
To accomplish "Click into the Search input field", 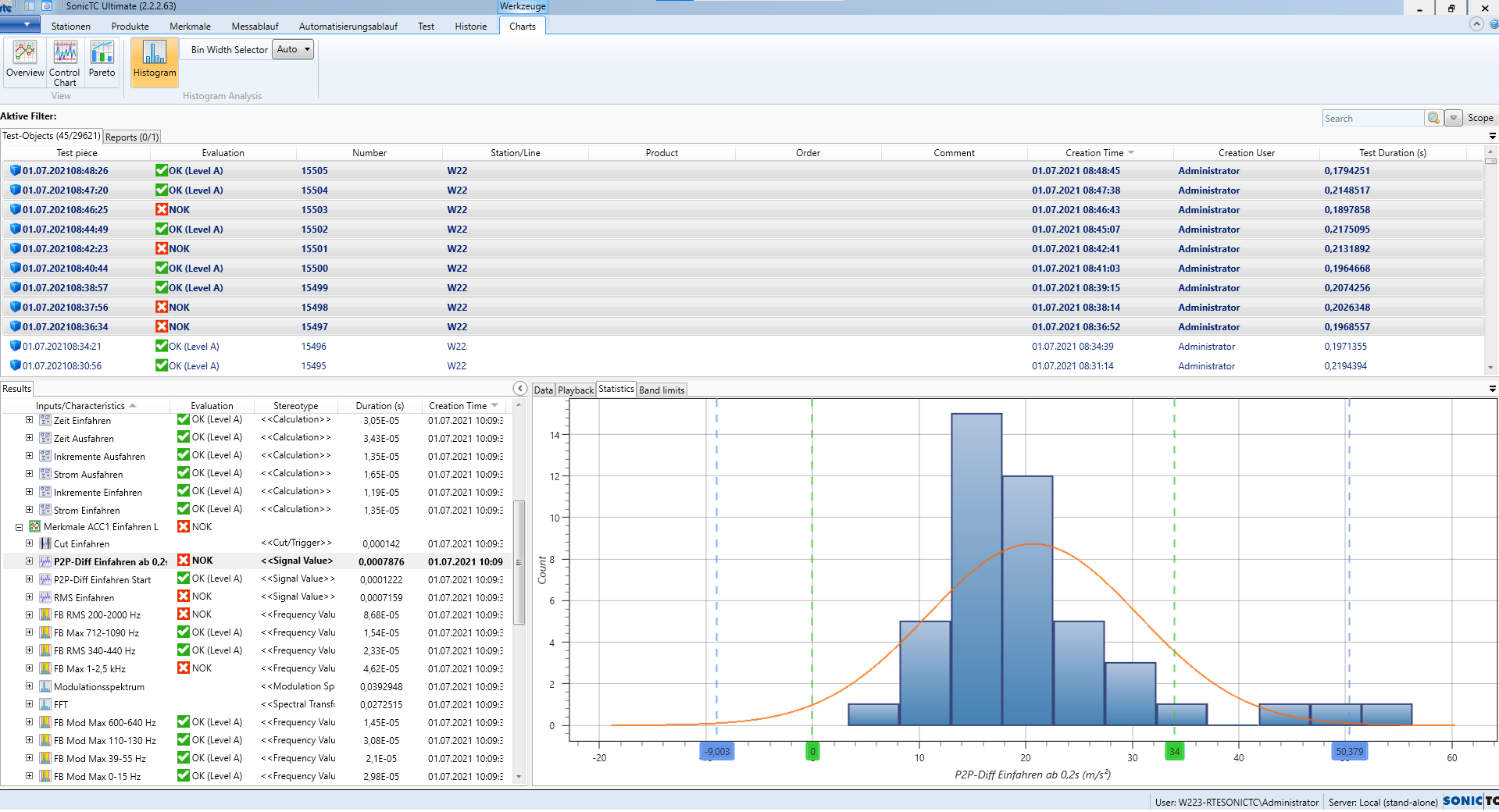I will (x=1372, y=118).
